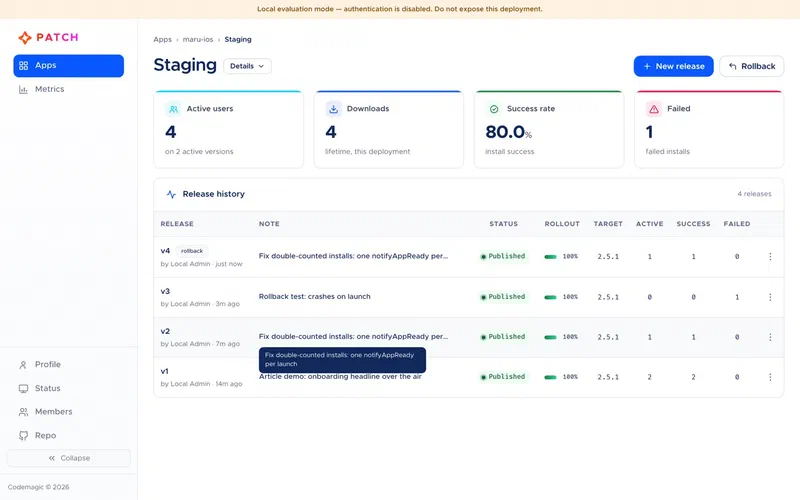
Task: Click the '4 releases' count
Action: (x=754, y=194)
